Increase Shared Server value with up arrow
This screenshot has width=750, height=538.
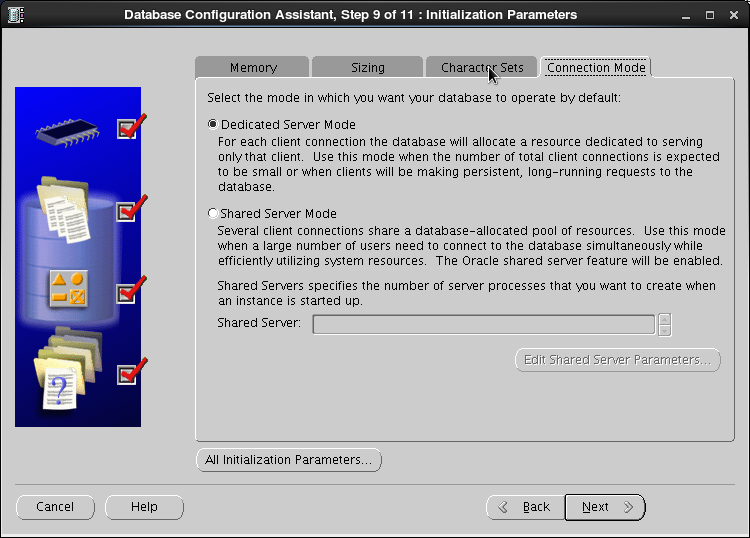point(664,319)
